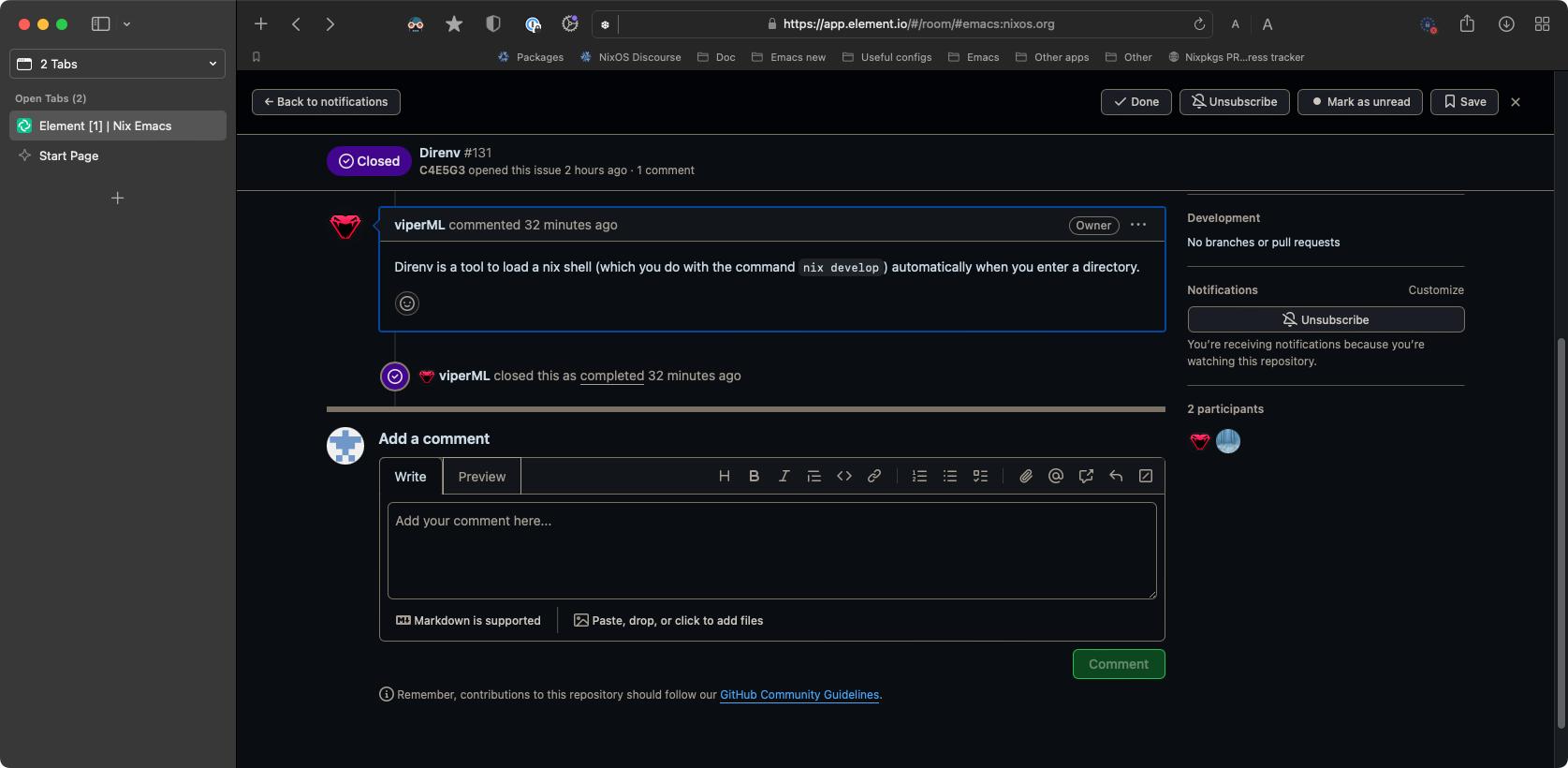Open the 'completed' link in closed event
This screenshot has width=1568, height=768.
[612, 376]
